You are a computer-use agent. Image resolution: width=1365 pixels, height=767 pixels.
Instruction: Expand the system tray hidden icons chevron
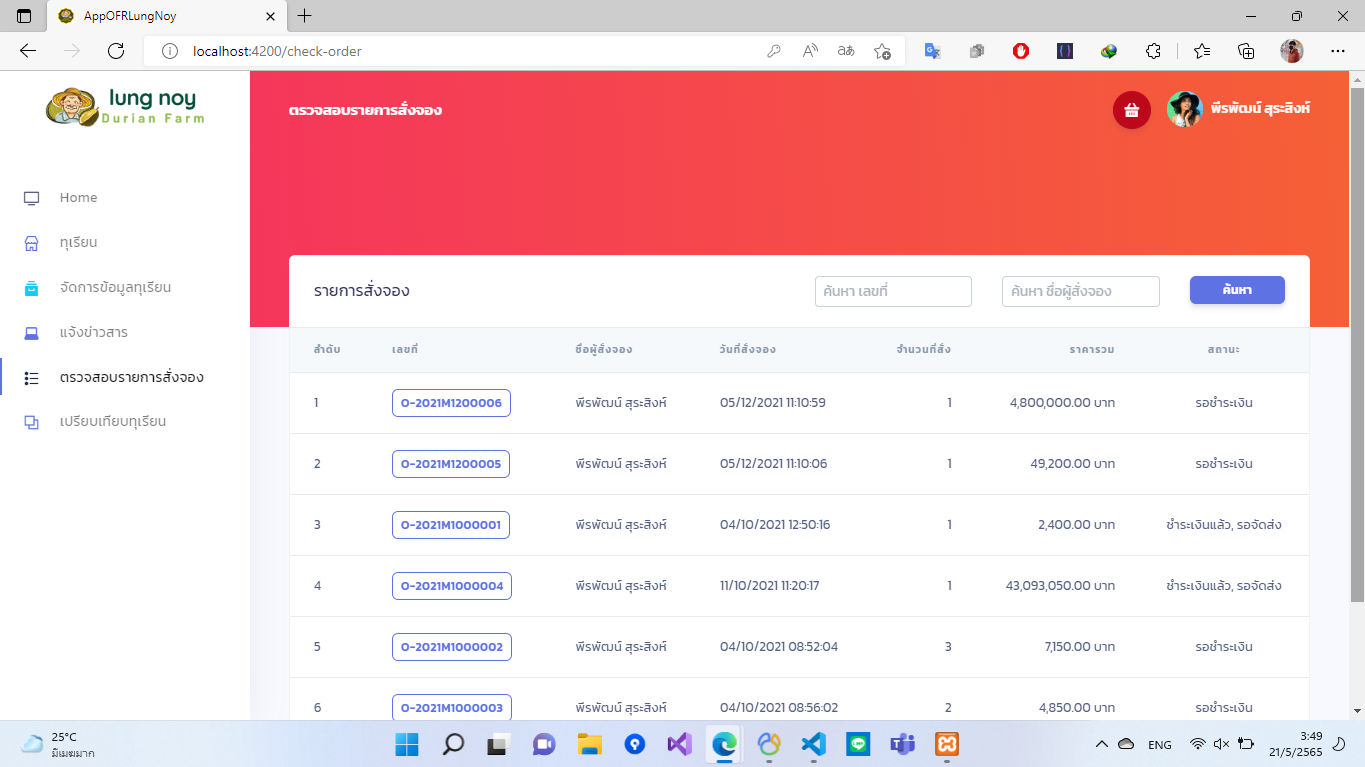point(1102,744)
